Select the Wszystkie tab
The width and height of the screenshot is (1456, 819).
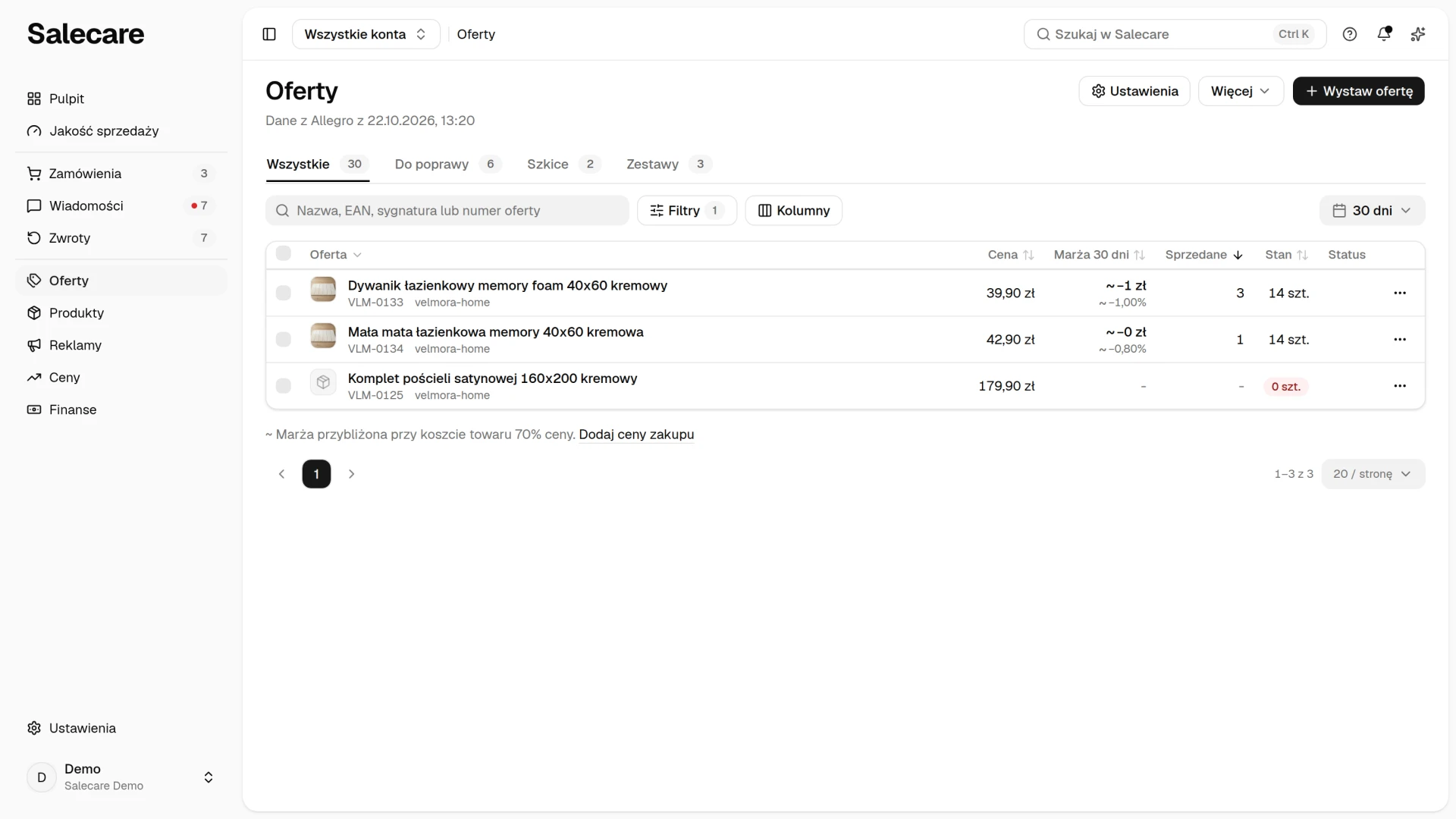tap(318, 165)
